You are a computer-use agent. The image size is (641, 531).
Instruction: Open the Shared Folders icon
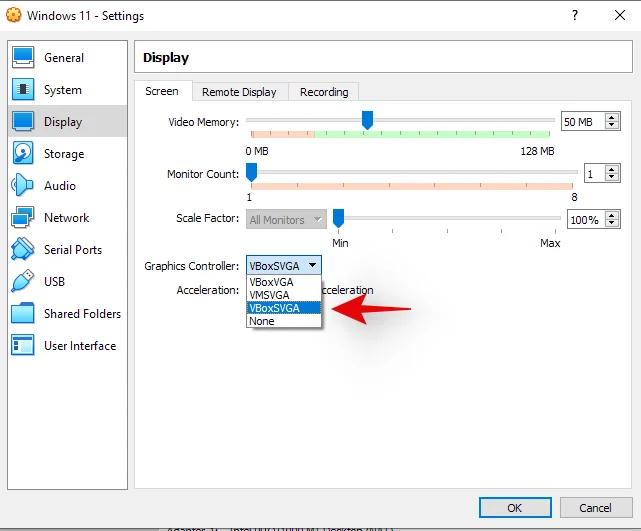pyautogui.click(x=23, y=313)
